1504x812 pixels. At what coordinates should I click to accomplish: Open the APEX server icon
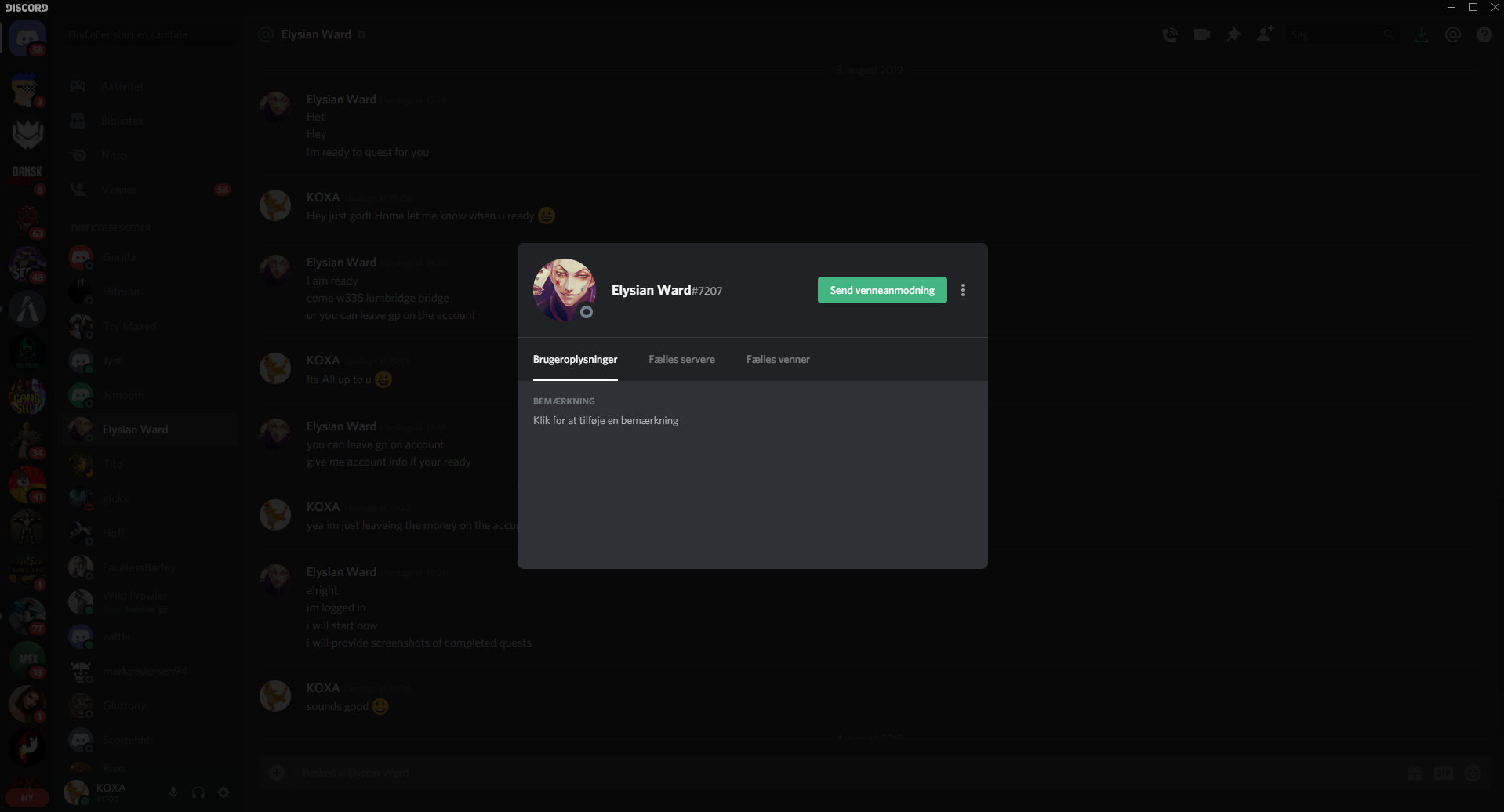pyautogui.click(x=27, y=660)
